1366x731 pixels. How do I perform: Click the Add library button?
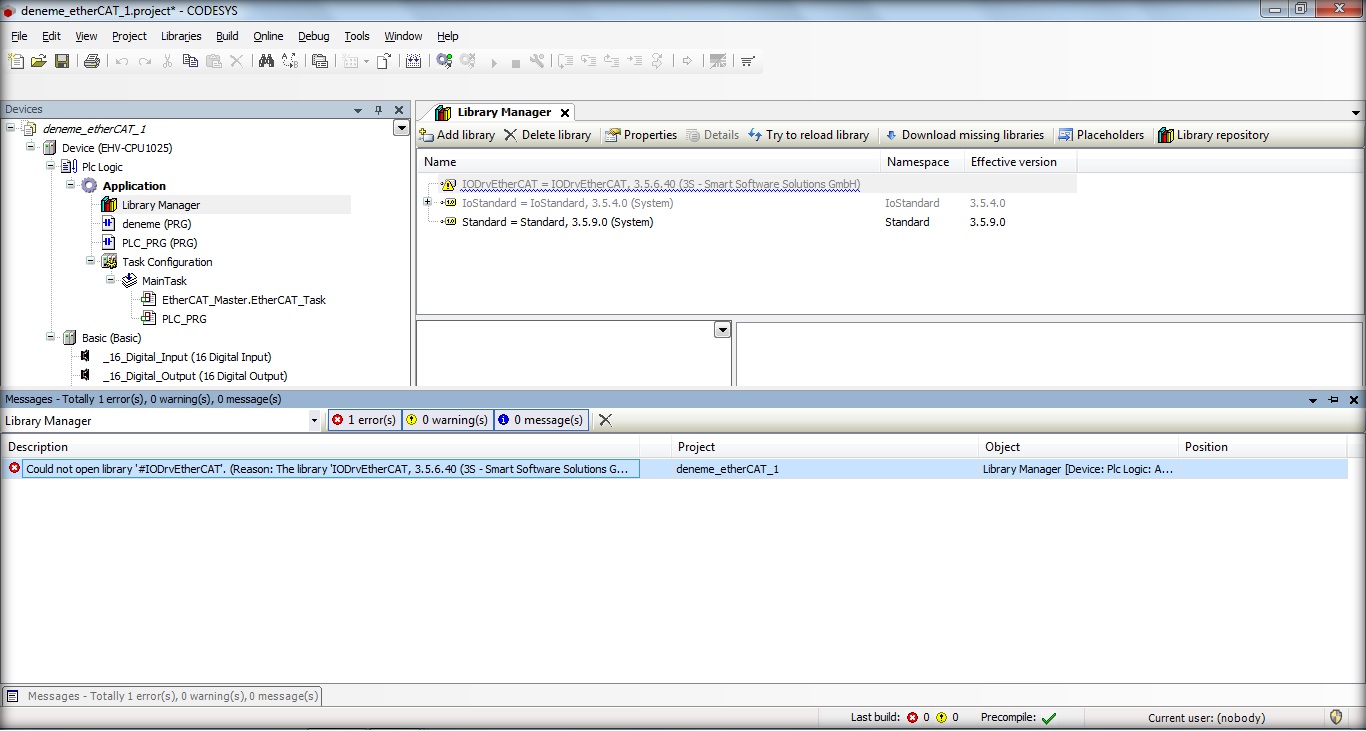457,135
